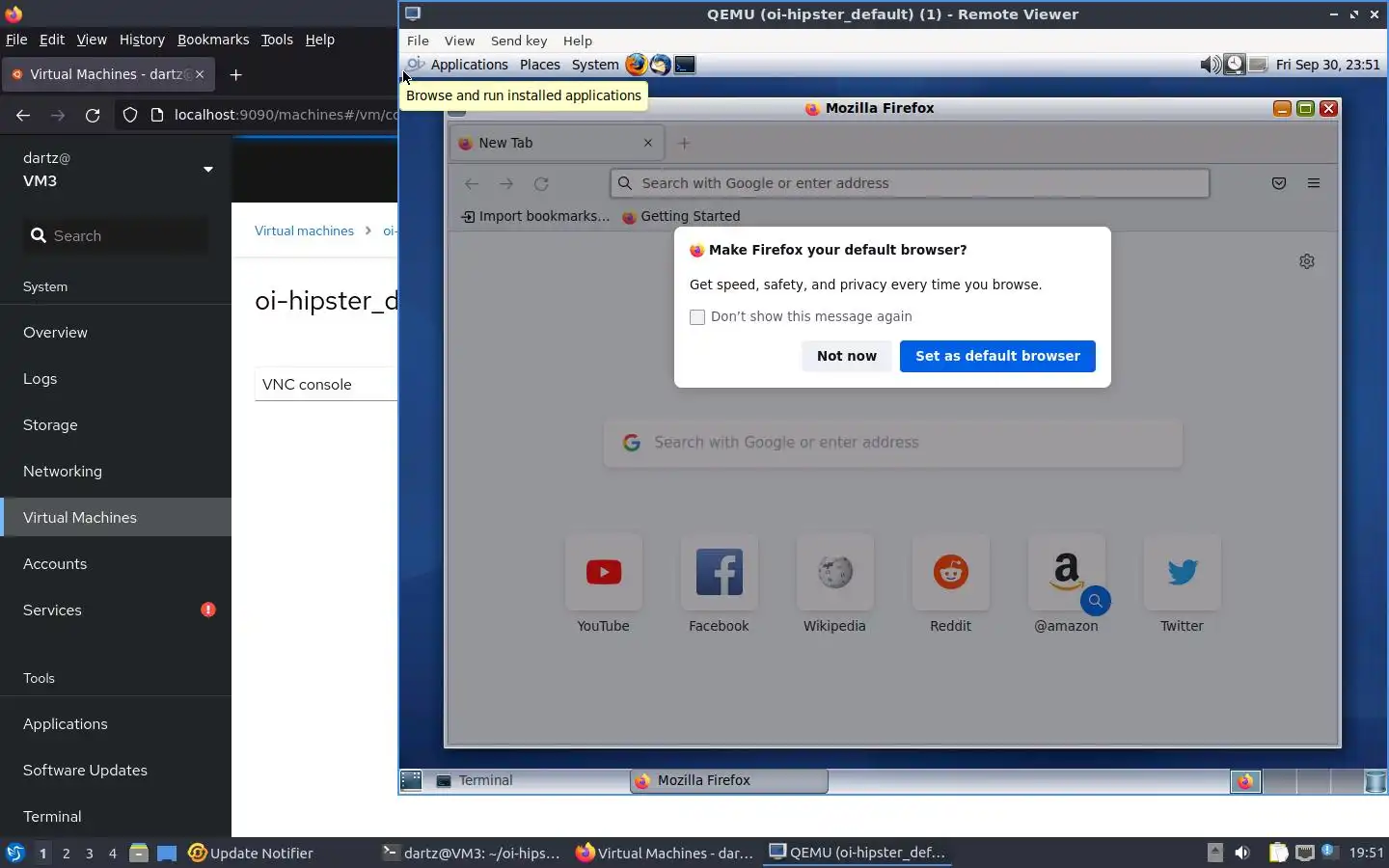Reload the host Cockpit page

click(93, 115)
